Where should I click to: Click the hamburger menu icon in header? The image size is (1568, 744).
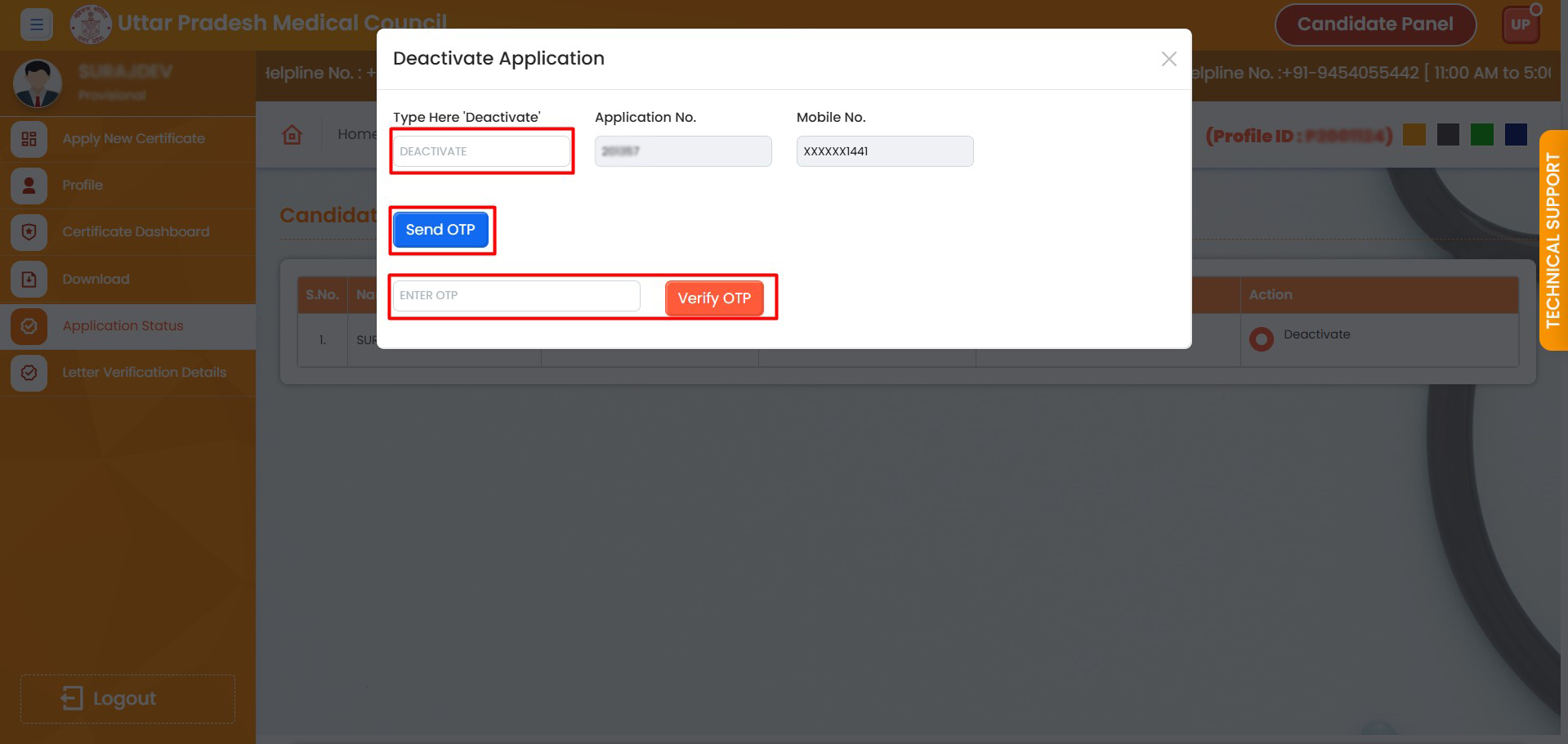click(37, 25)
